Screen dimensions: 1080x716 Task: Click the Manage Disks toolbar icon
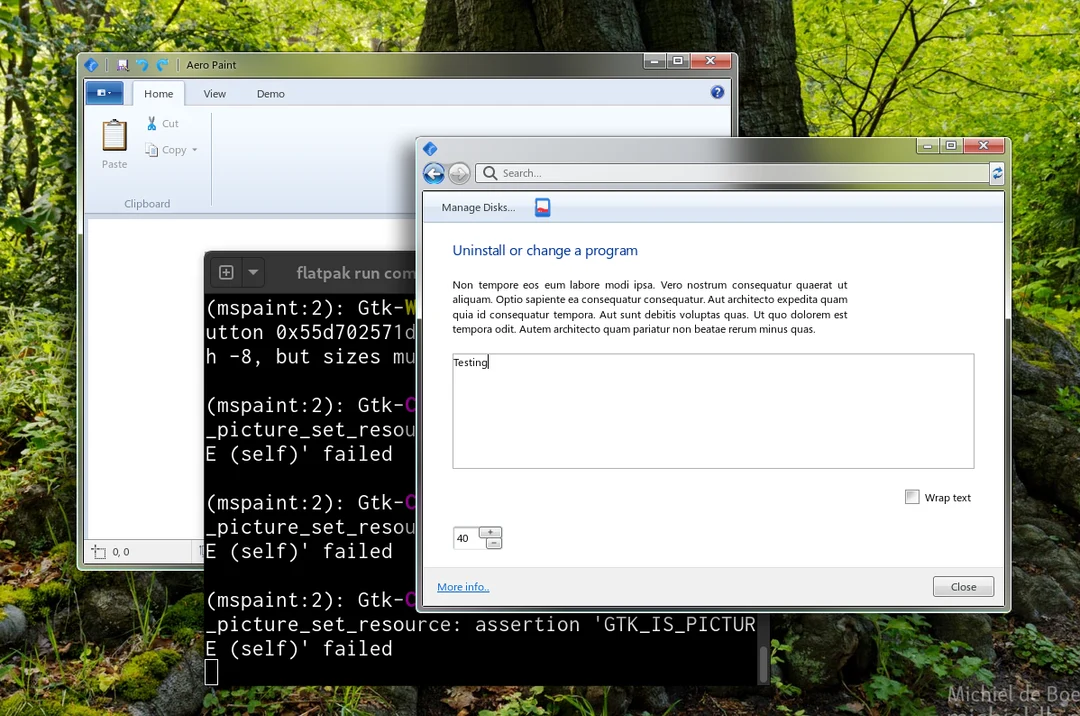[x=542, y=207]
